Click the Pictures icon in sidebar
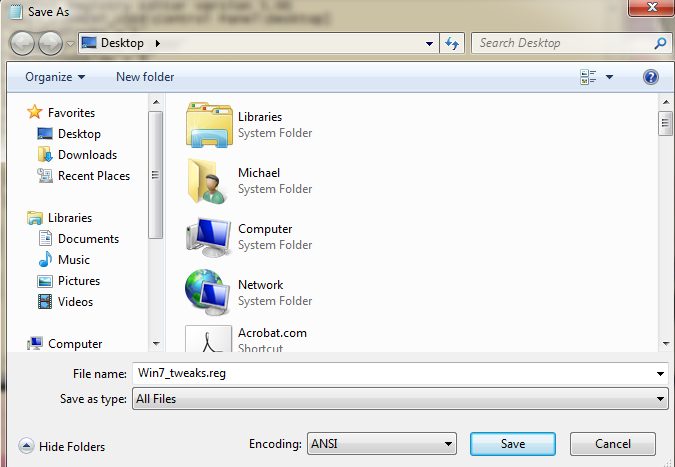Image resolution: width=675 pixels, height=467 pixels. [x=45, y=281]
